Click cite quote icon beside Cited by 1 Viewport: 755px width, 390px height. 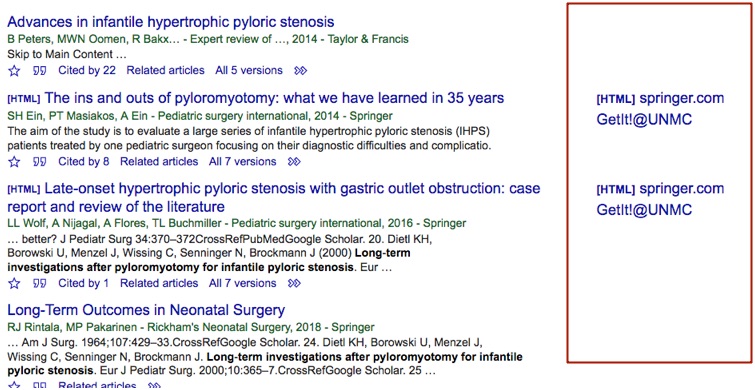39,284
